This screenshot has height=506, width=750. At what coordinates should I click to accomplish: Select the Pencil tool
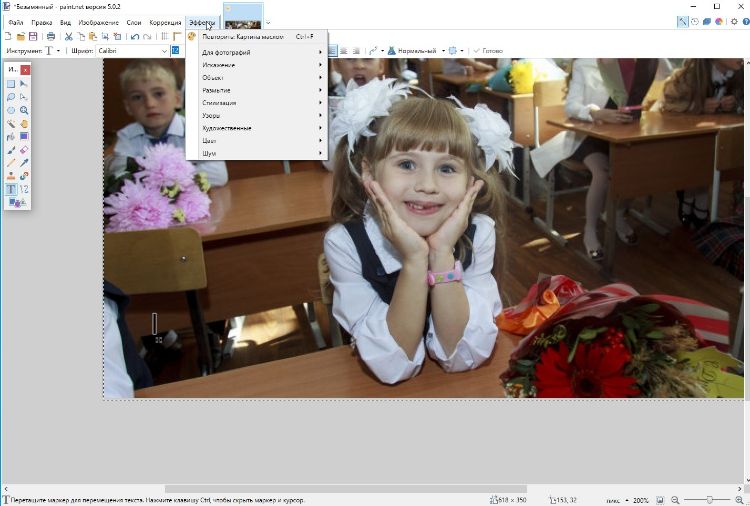(x=11, y=163)
